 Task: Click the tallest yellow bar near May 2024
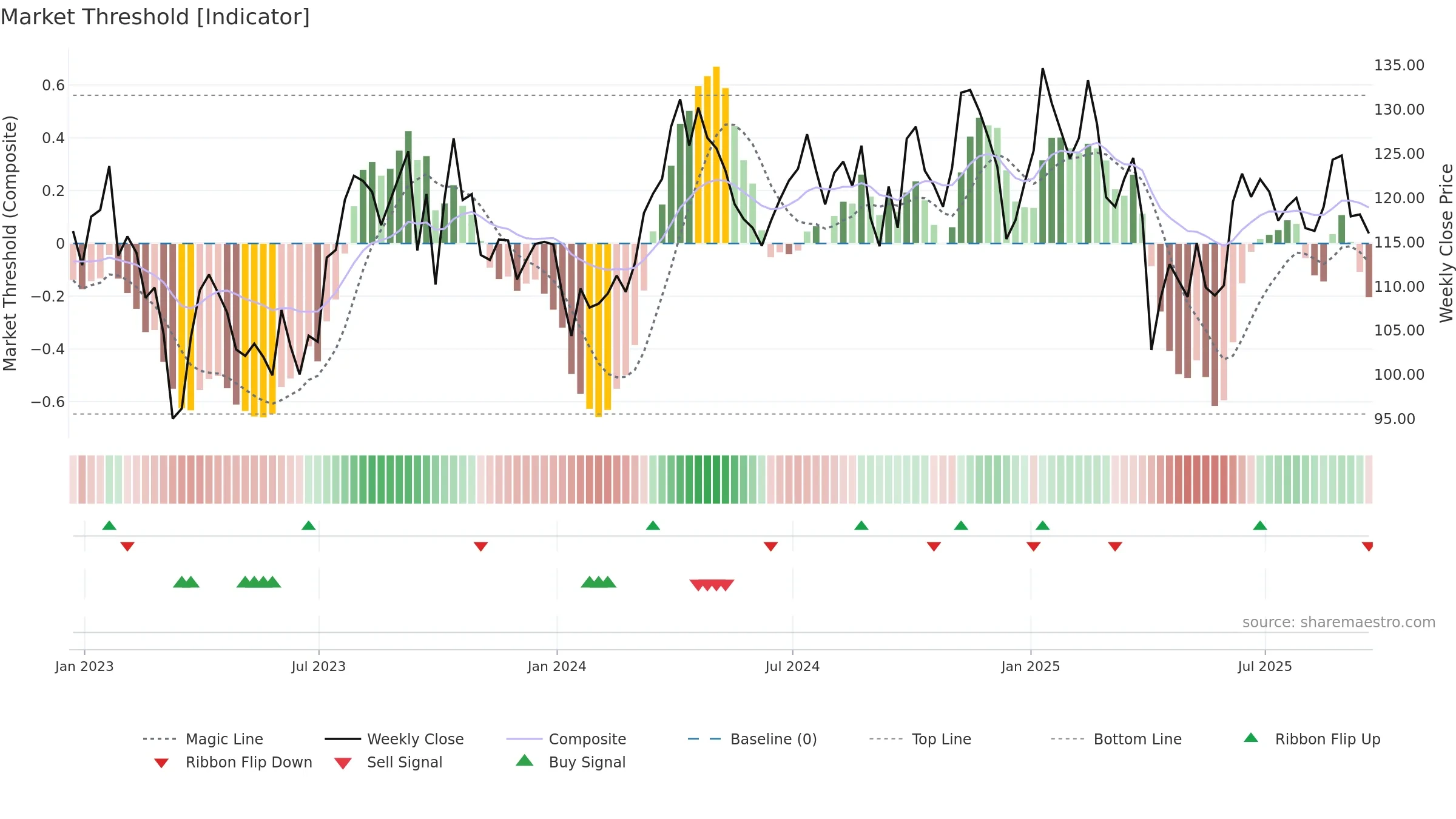716,155
